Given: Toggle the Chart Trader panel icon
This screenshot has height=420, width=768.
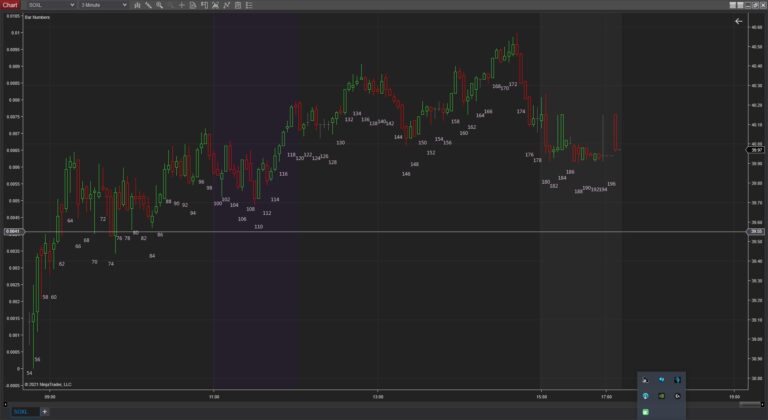Looking at the screenshot, I should tap(193, 5).
